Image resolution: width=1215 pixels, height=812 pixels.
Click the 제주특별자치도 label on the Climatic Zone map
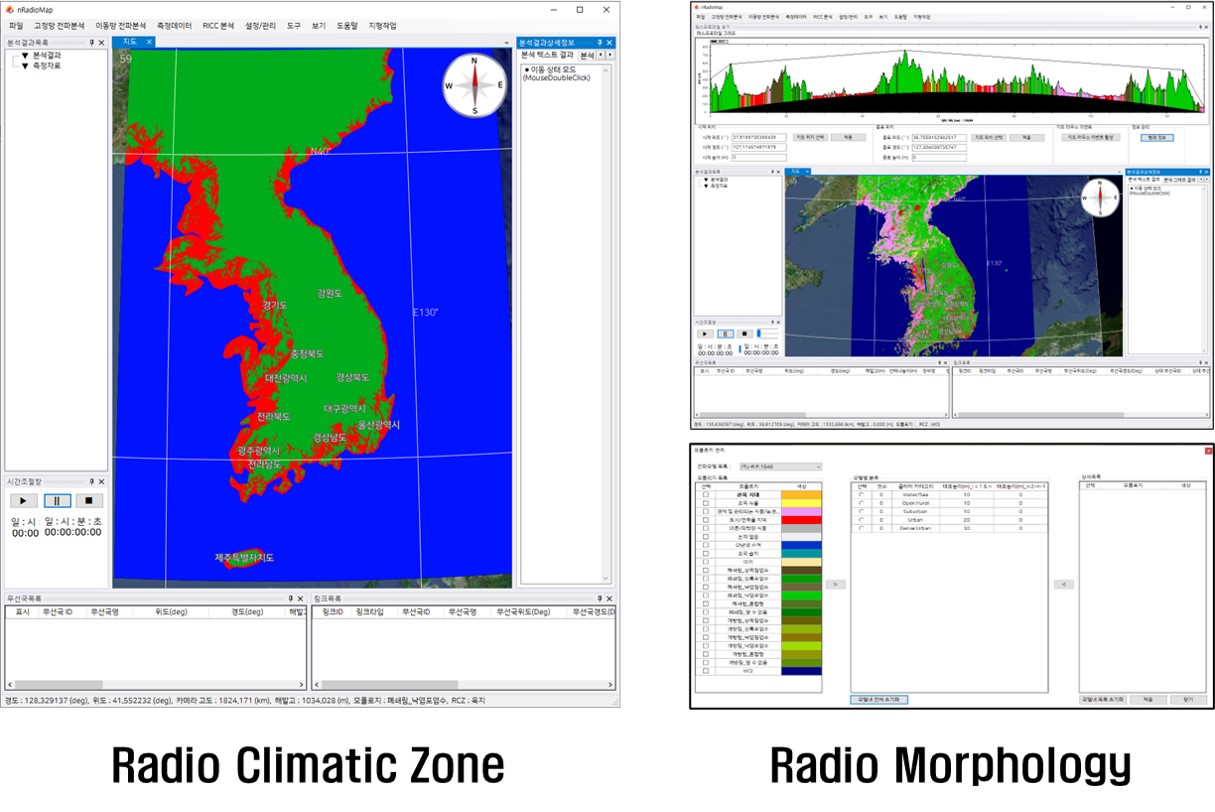click(244, 557)
